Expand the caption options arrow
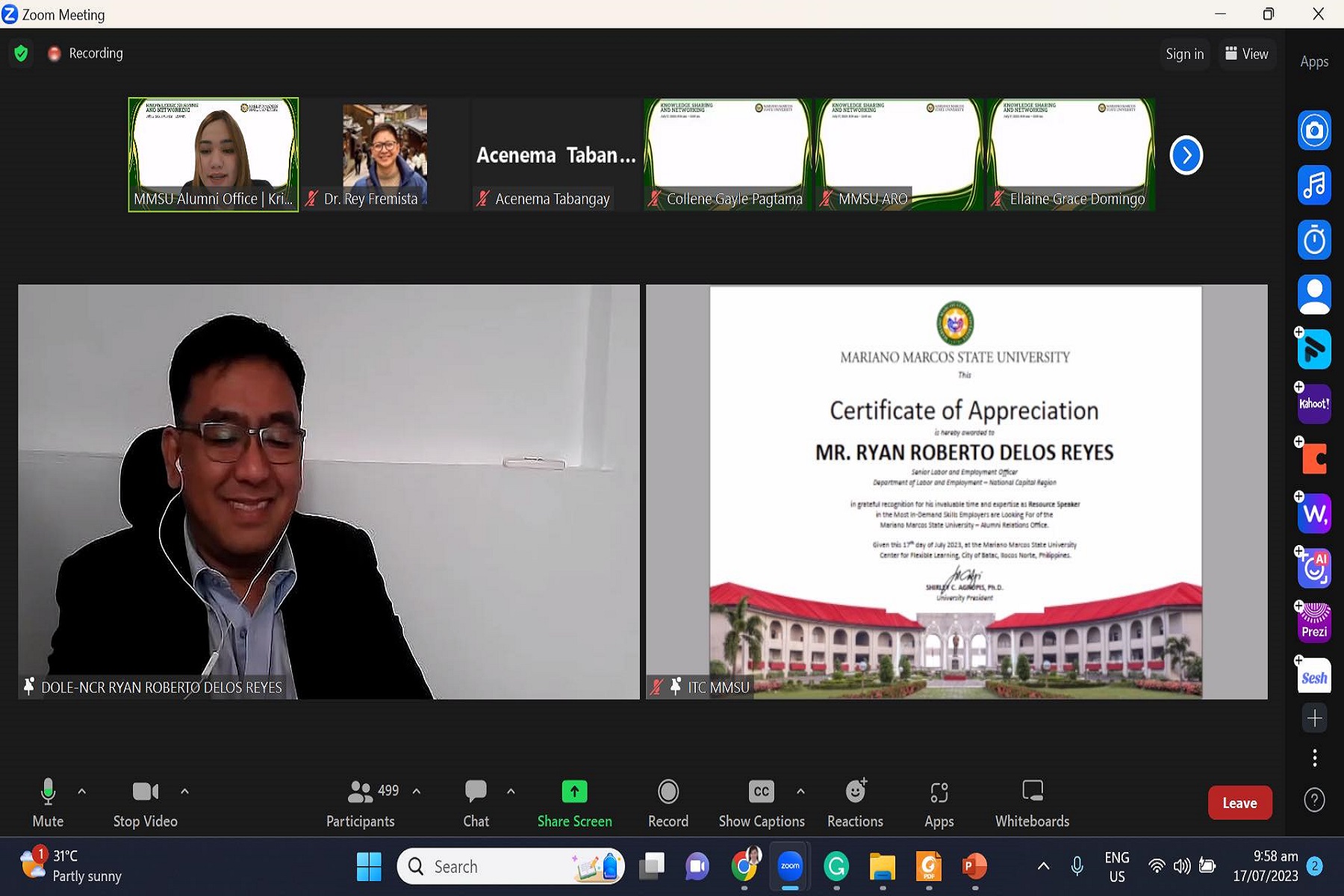This screenshot has width=1344, height=896. 800,791
